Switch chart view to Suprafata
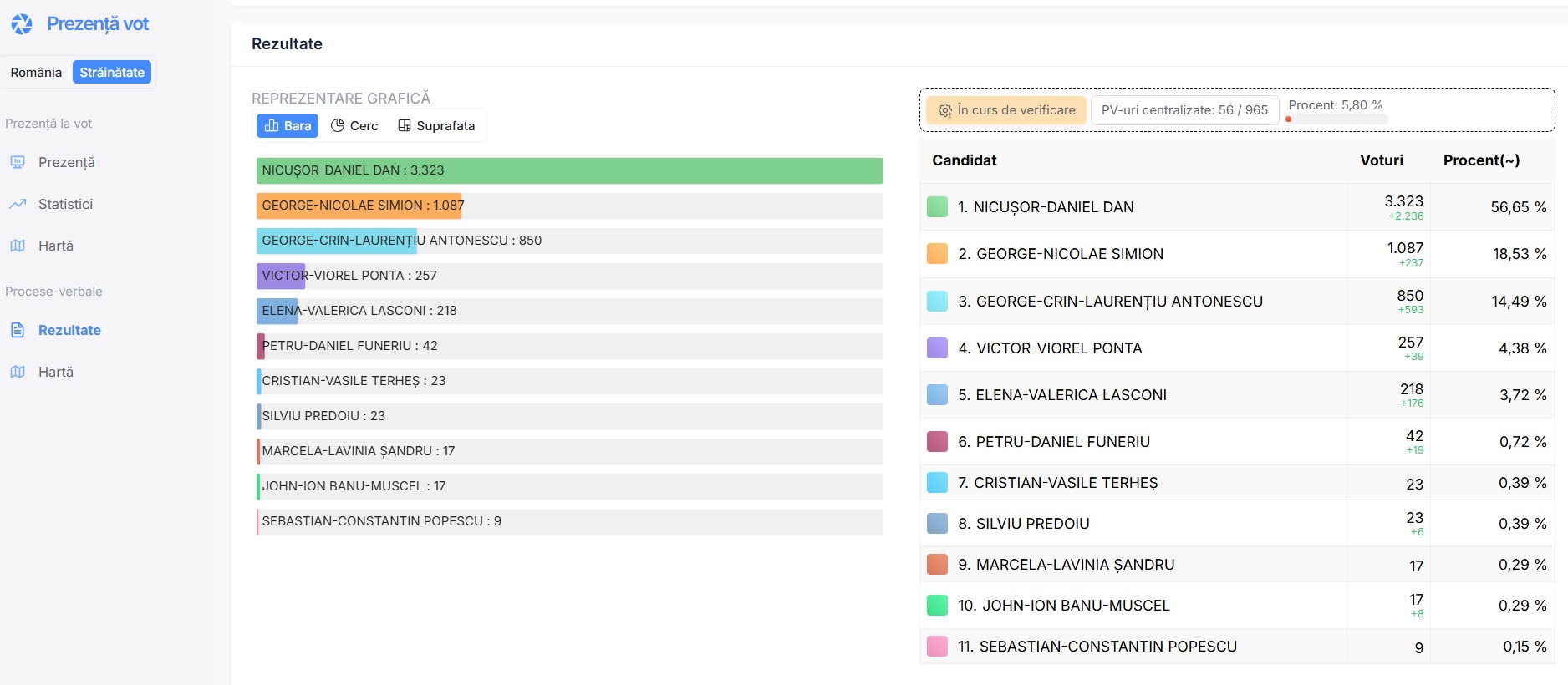Viewport: 1568px width, 685px height. click(436, 125)
